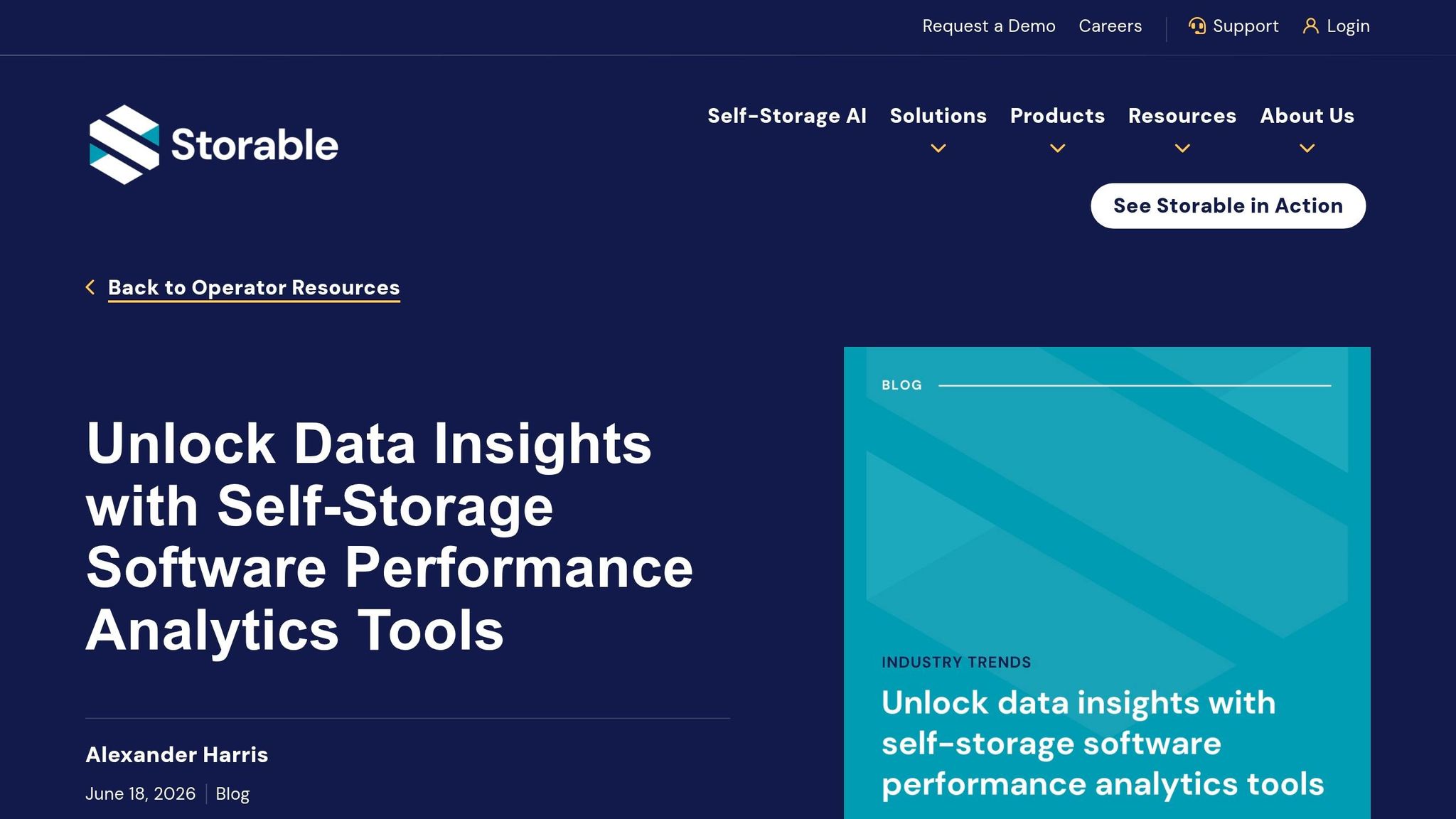The height and width of the screenshot is (819, 1456).
Task: Click See Storable in Action button
Action: pos(1228,206)
